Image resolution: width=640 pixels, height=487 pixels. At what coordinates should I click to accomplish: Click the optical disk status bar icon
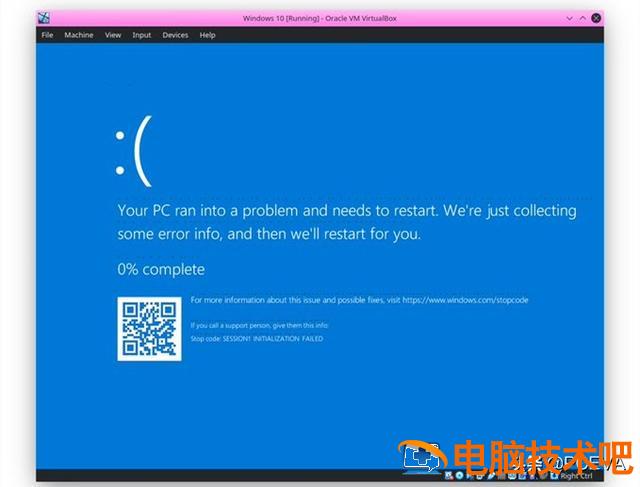click(460, 476)
